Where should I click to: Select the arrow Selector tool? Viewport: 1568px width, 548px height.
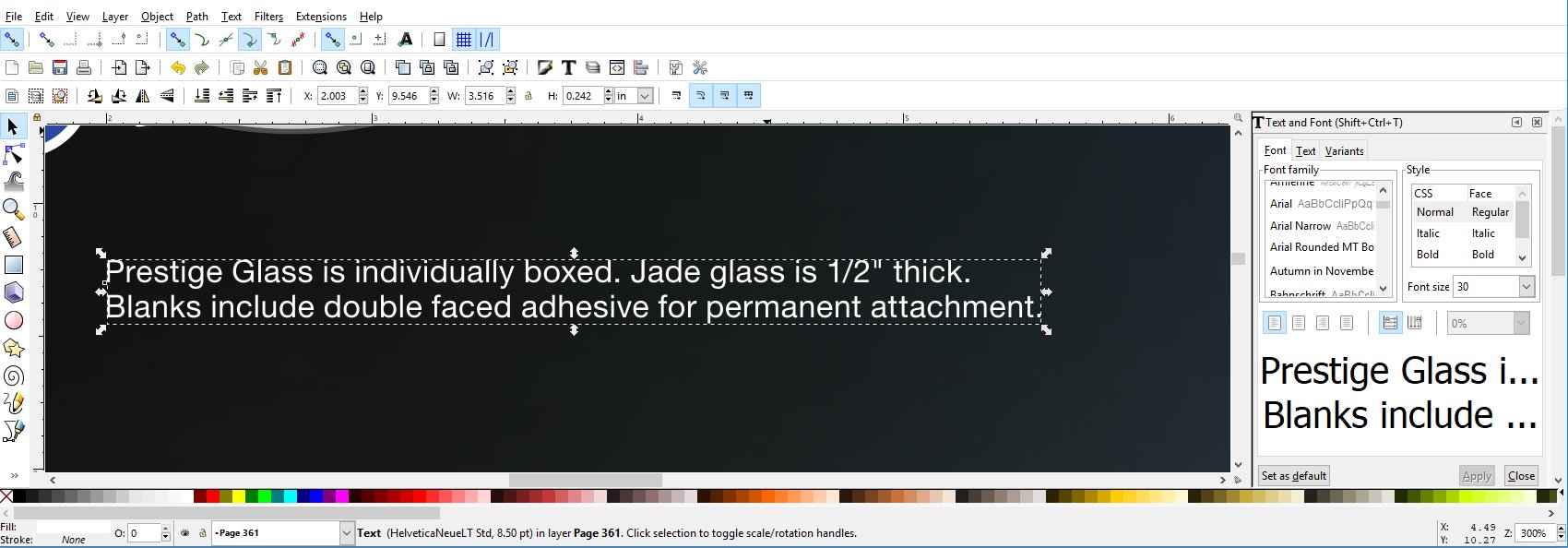[13, 126]
